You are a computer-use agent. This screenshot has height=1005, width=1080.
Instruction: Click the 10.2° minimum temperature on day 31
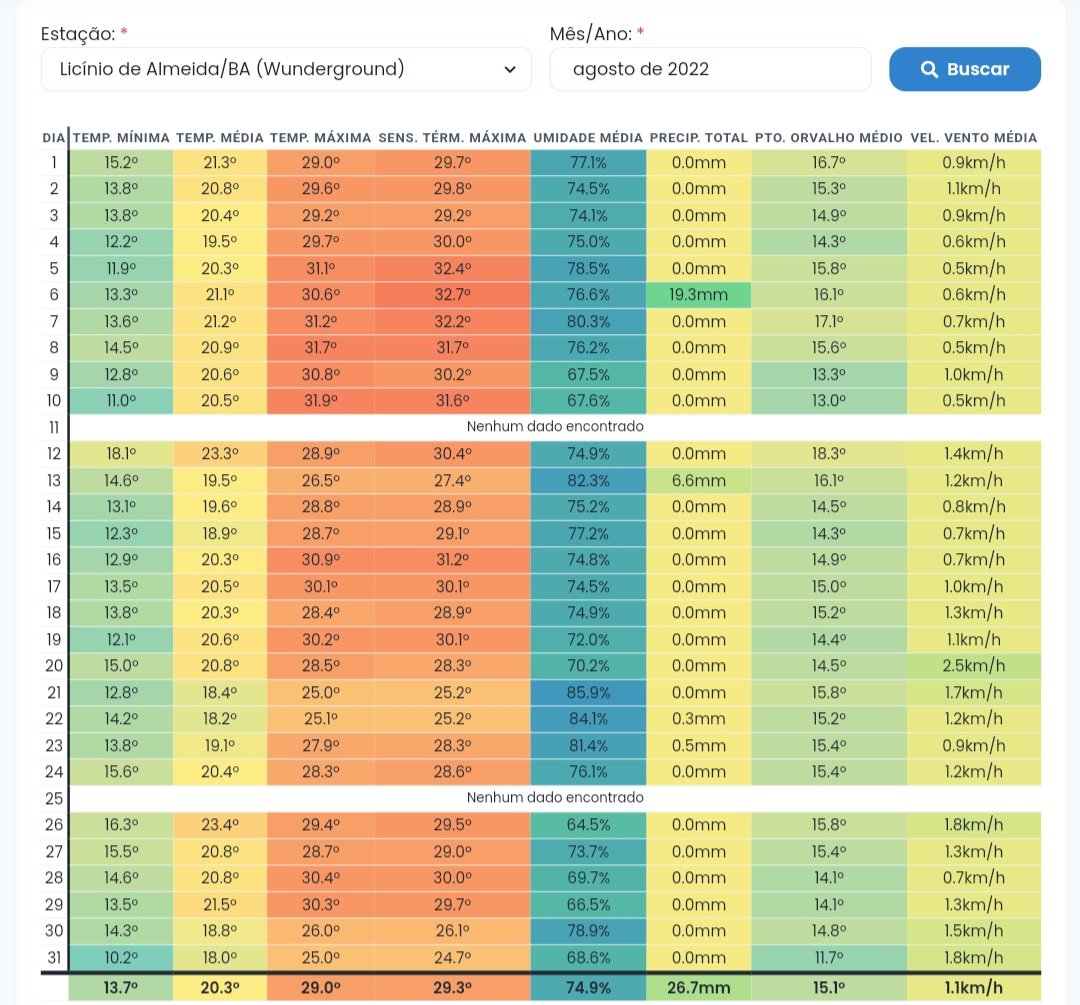(121, 957)
